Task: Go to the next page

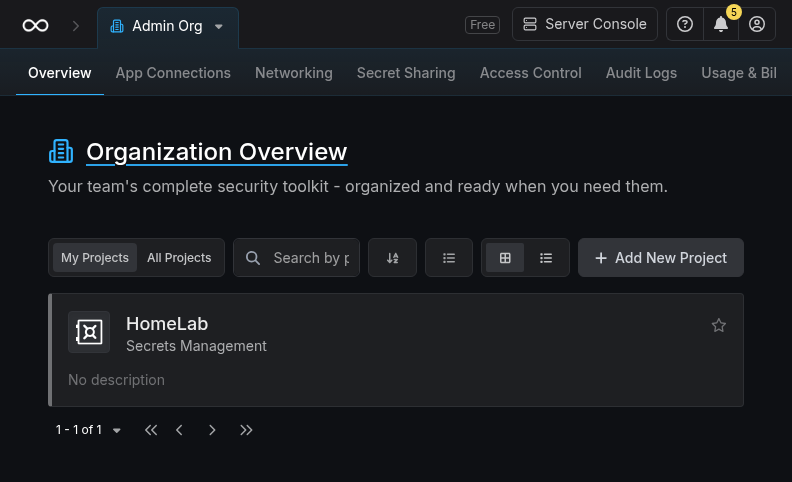Action: pos(212,430)
